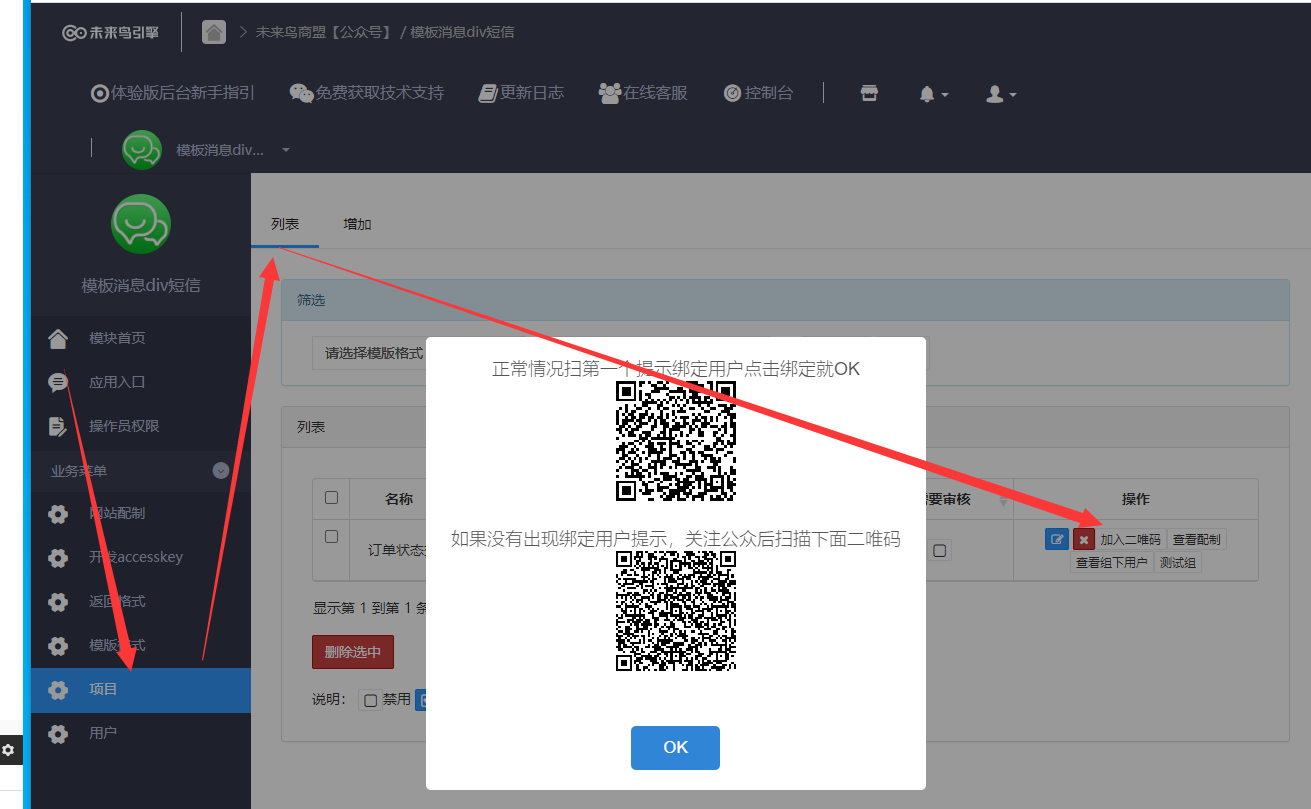
Task: Click the 未来鸟引擎 logo
Action: click(x=110, y=32)
